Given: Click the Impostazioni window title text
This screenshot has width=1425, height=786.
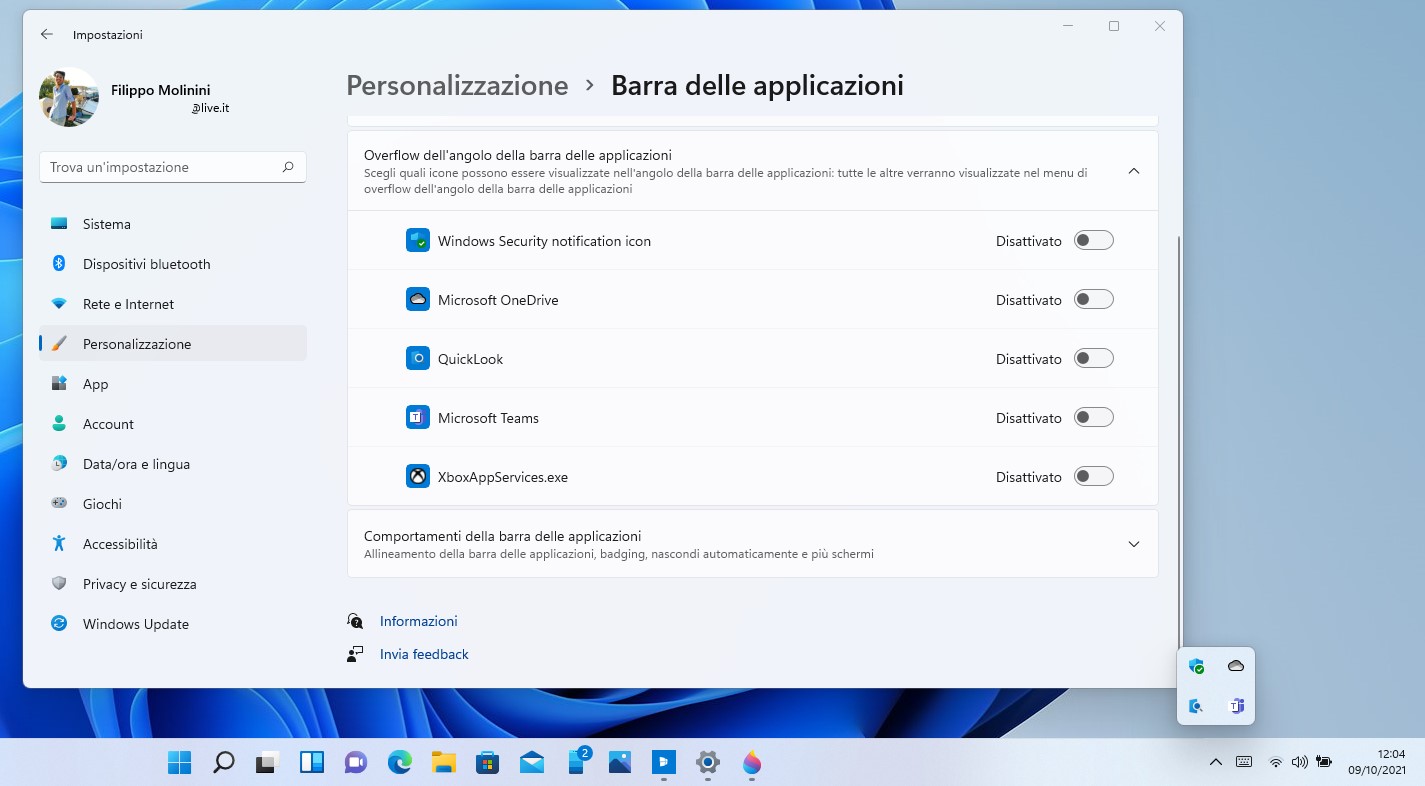Looking at the screenshot, I should pos(108,35).
